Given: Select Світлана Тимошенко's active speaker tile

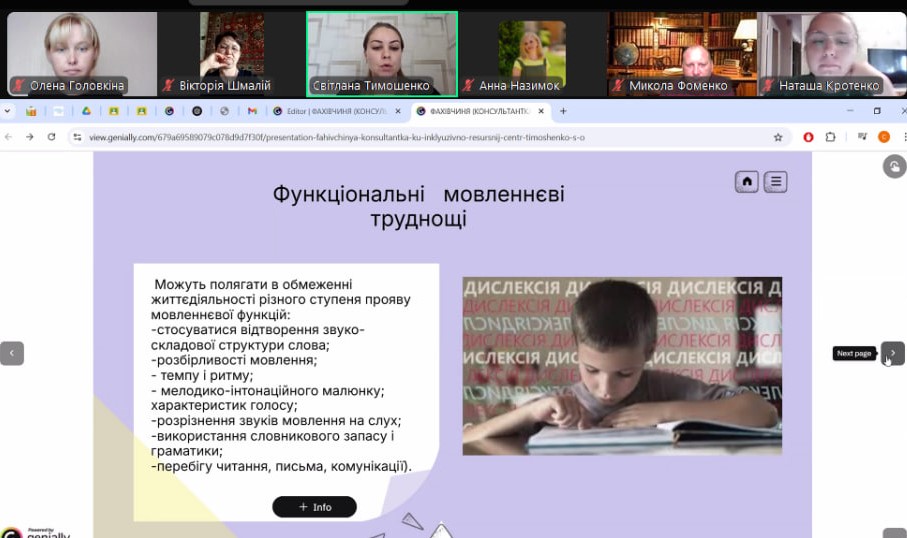Looking at the screenshot, I should pos(382,54).
